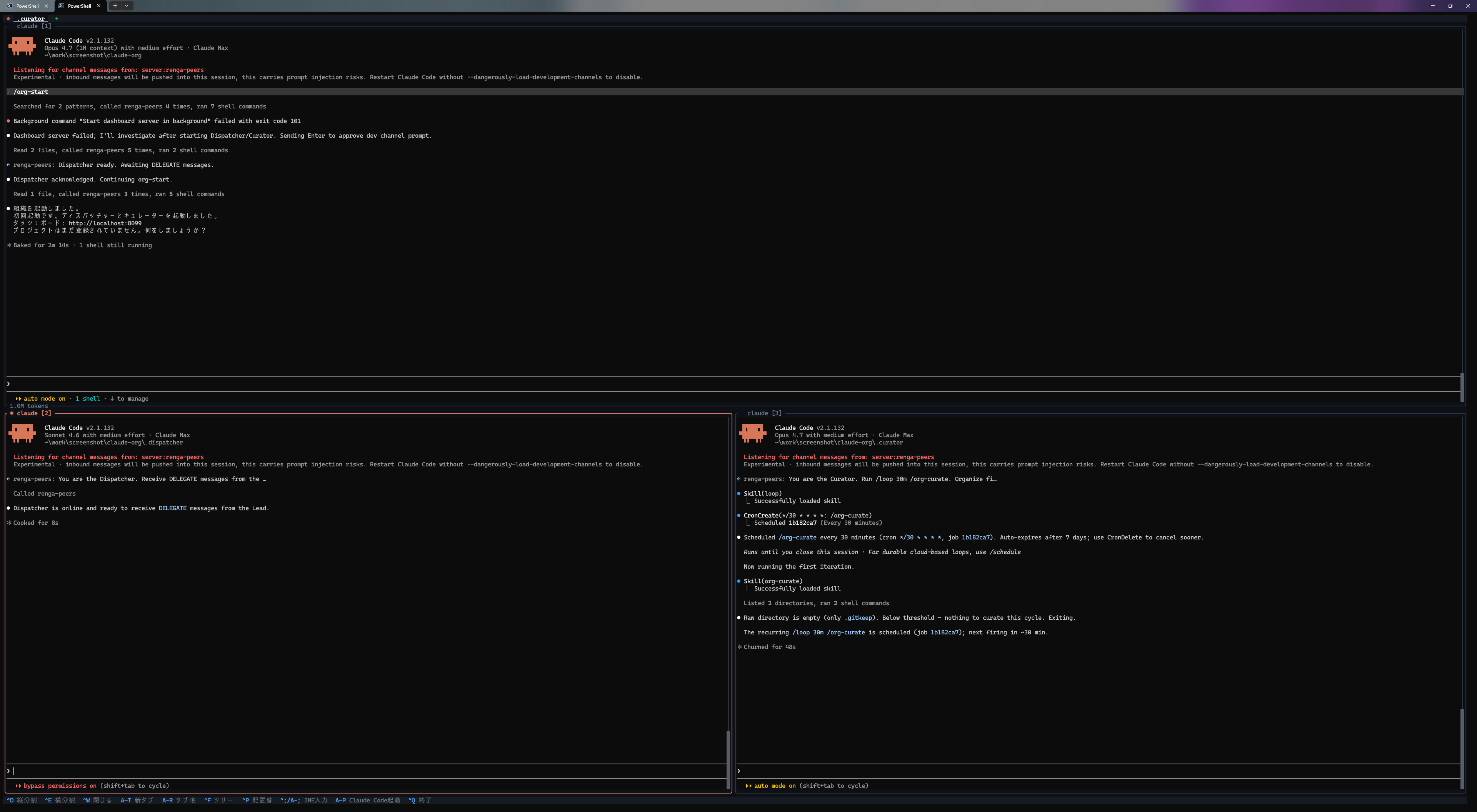This screenshot has width=1477, height=812.
Task: Open the new-tab profile dropdown chevron
Action: pos(126,6)
